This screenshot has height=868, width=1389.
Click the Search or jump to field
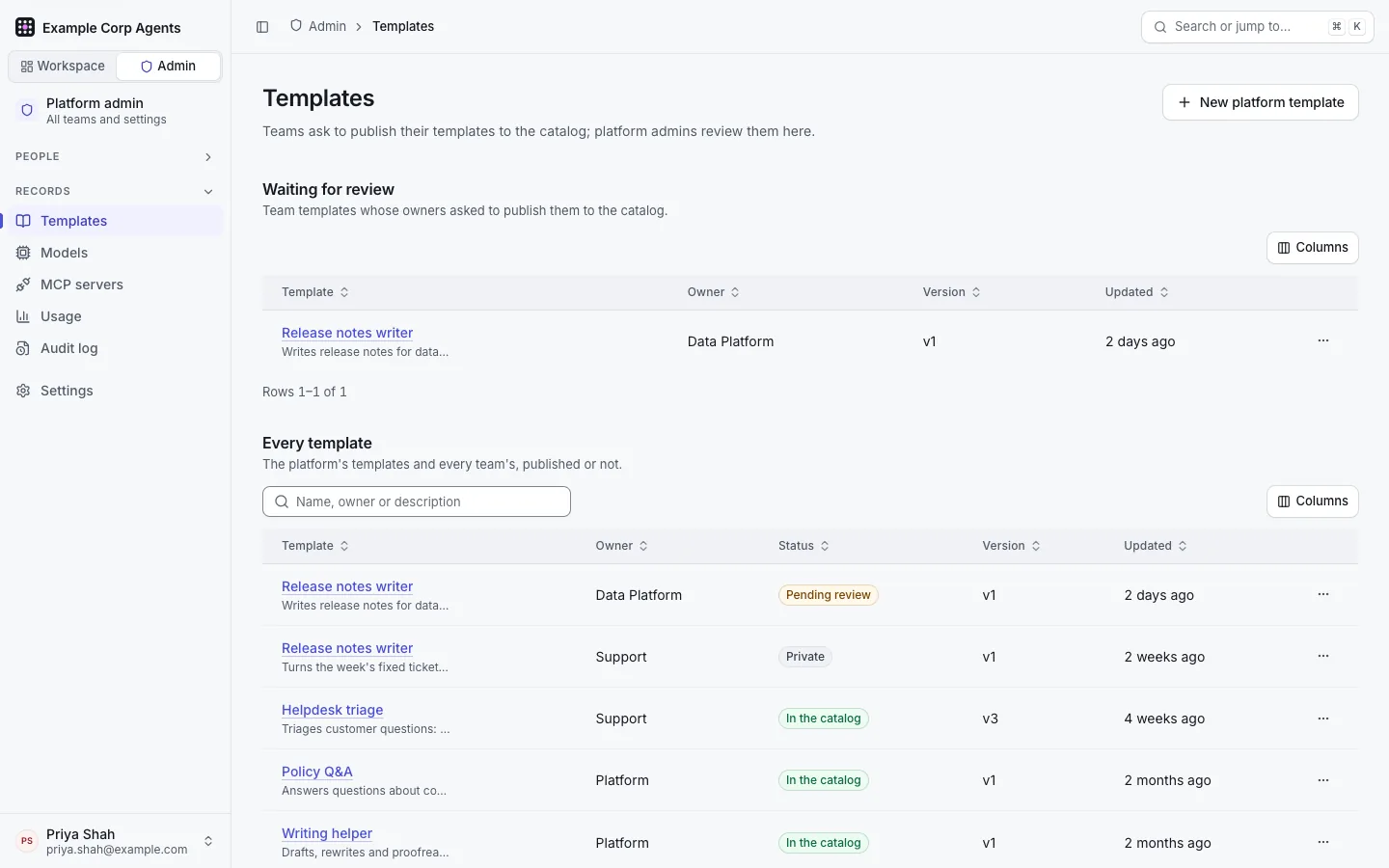[x=1258, y=27]
